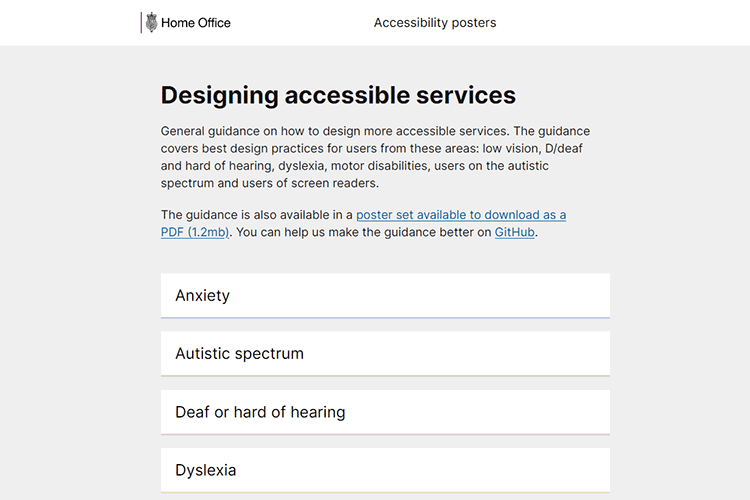Visit the GitHub link
The image size is (750, 500).
click(516, 232)
